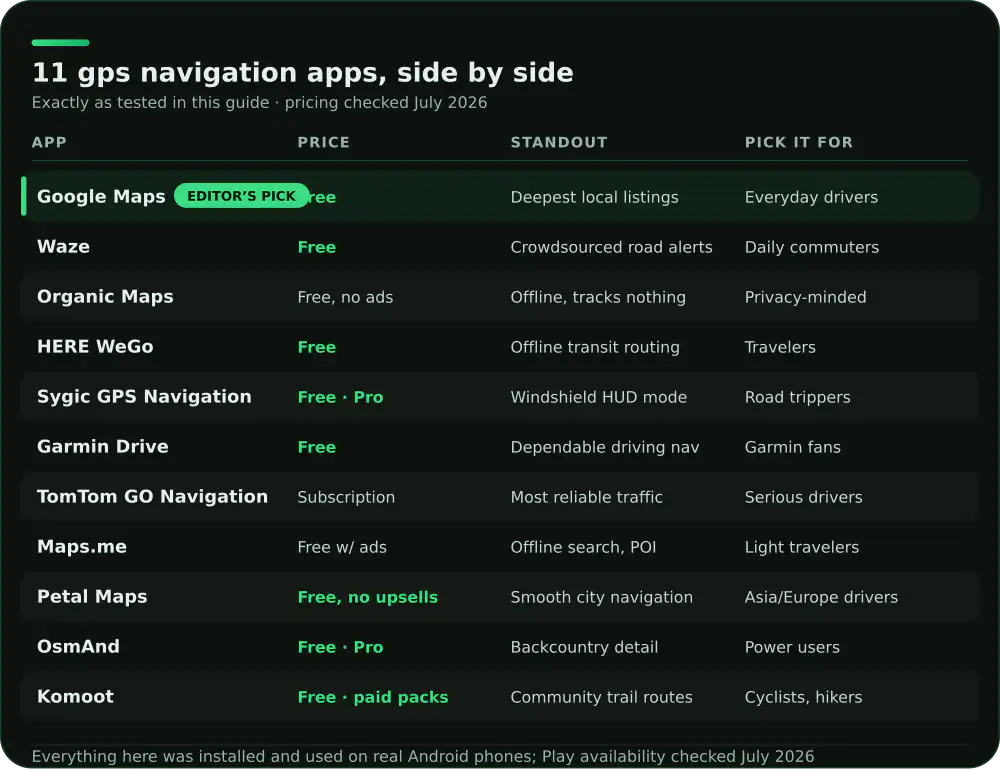This screenshot has width=1000, height=769.
Task: Click the PRICE column header
Action: coord(323,142)
